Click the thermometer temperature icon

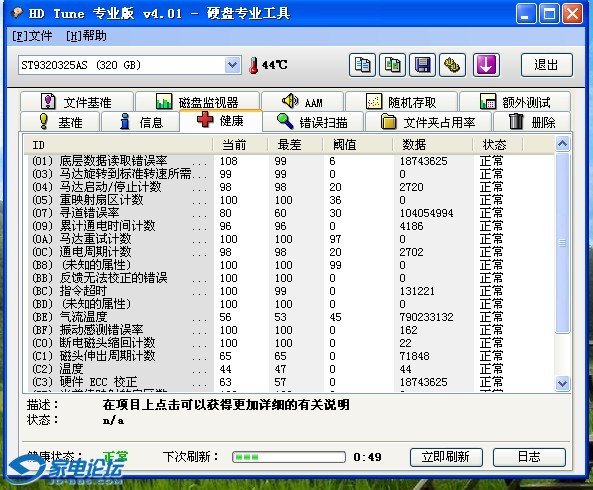(x=253, y=65)
